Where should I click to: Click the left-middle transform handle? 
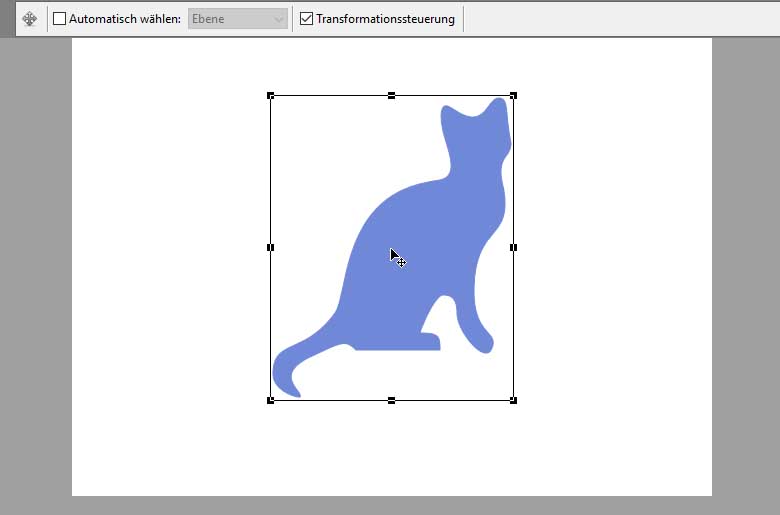click(x=271, y=247)
